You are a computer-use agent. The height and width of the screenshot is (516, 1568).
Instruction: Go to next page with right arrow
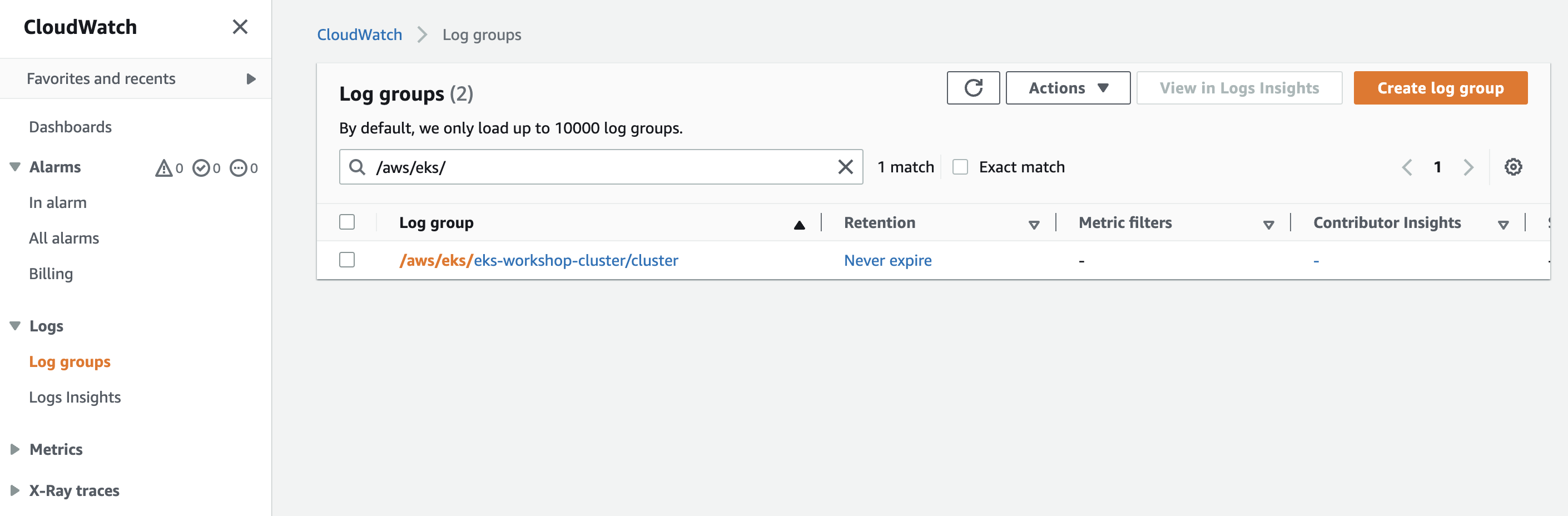pyautogui.click(x=1469, y=167)
